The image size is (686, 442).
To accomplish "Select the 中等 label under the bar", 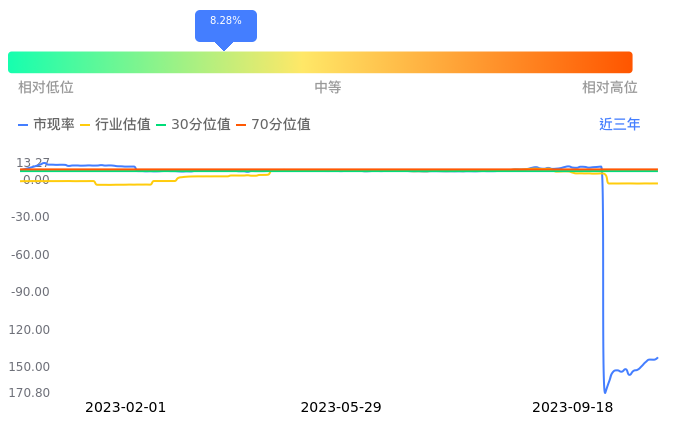I will [x=328, y=88].
